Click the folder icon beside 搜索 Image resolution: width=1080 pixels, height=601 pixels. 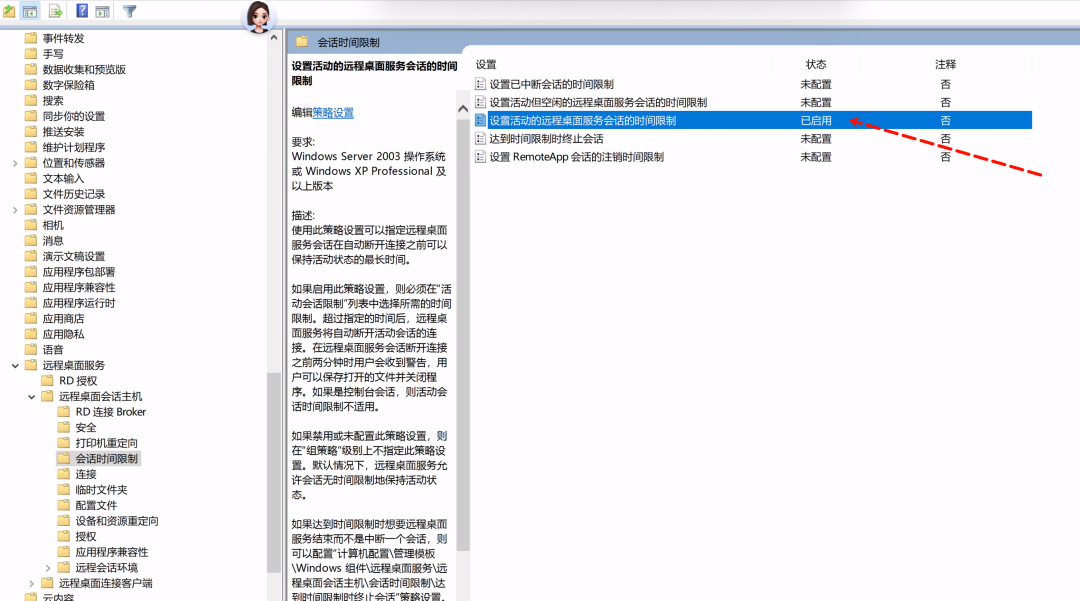tap(30, 101)
